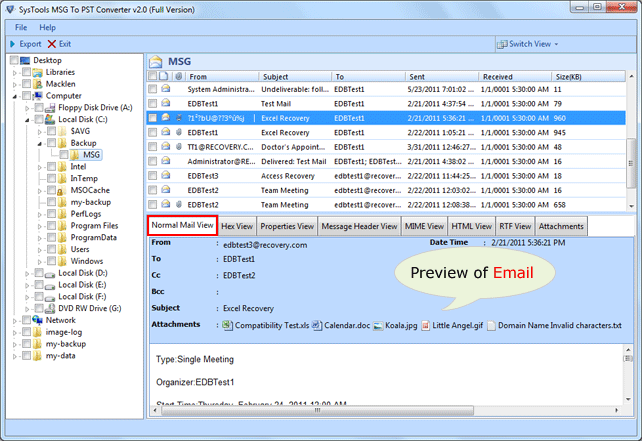Click the MSG open-envelope header icon
The image size is (642, 441).
click(156, 61)
